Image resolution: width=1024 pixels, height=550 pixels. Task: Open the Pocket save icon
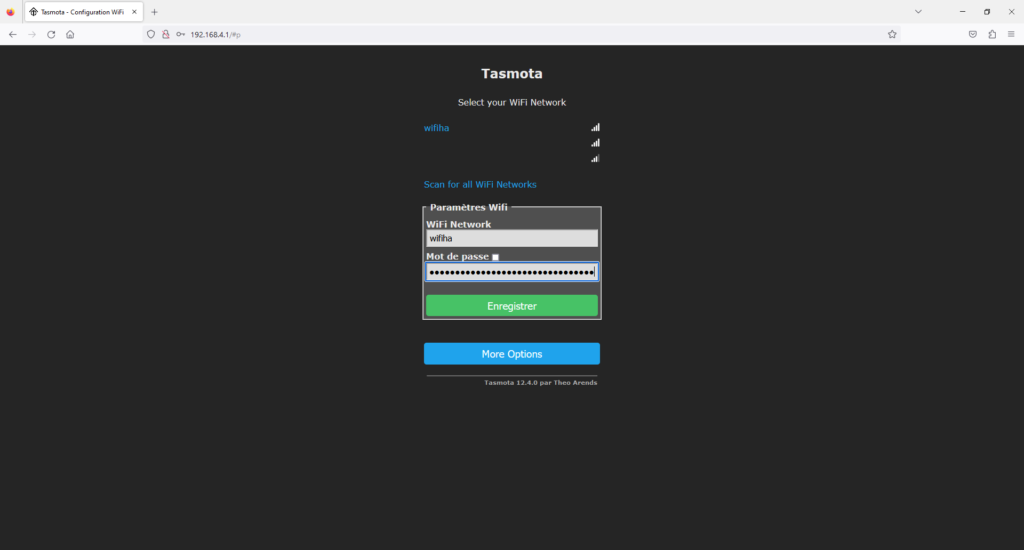coord(973,35)
